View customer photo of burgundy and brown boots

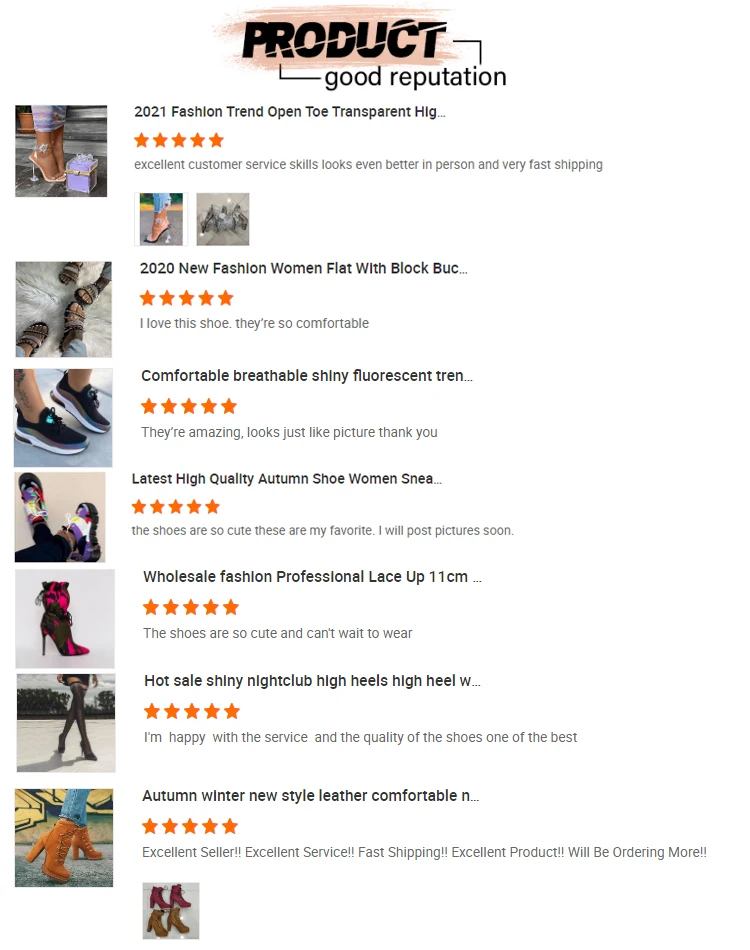[x=171, y=911]
